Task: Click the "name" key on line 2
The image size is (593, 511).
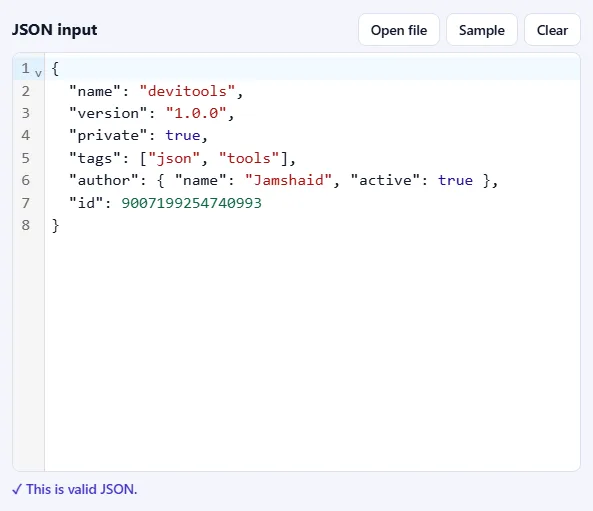Action: pyautogui.click(x=95, y=91)
